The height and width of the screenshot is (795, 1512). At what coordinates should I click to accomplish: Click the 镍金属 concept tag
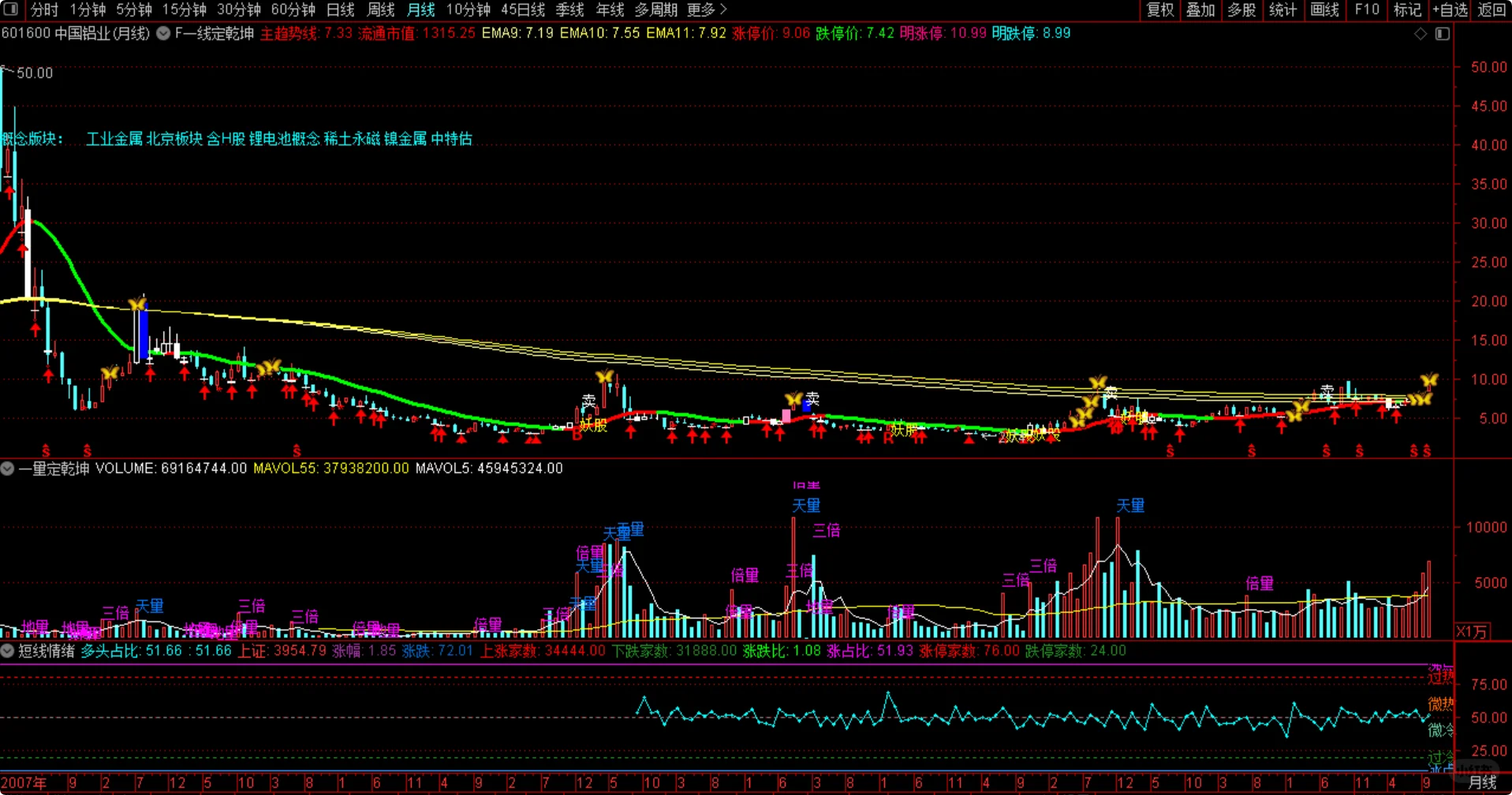pos(405,139)
